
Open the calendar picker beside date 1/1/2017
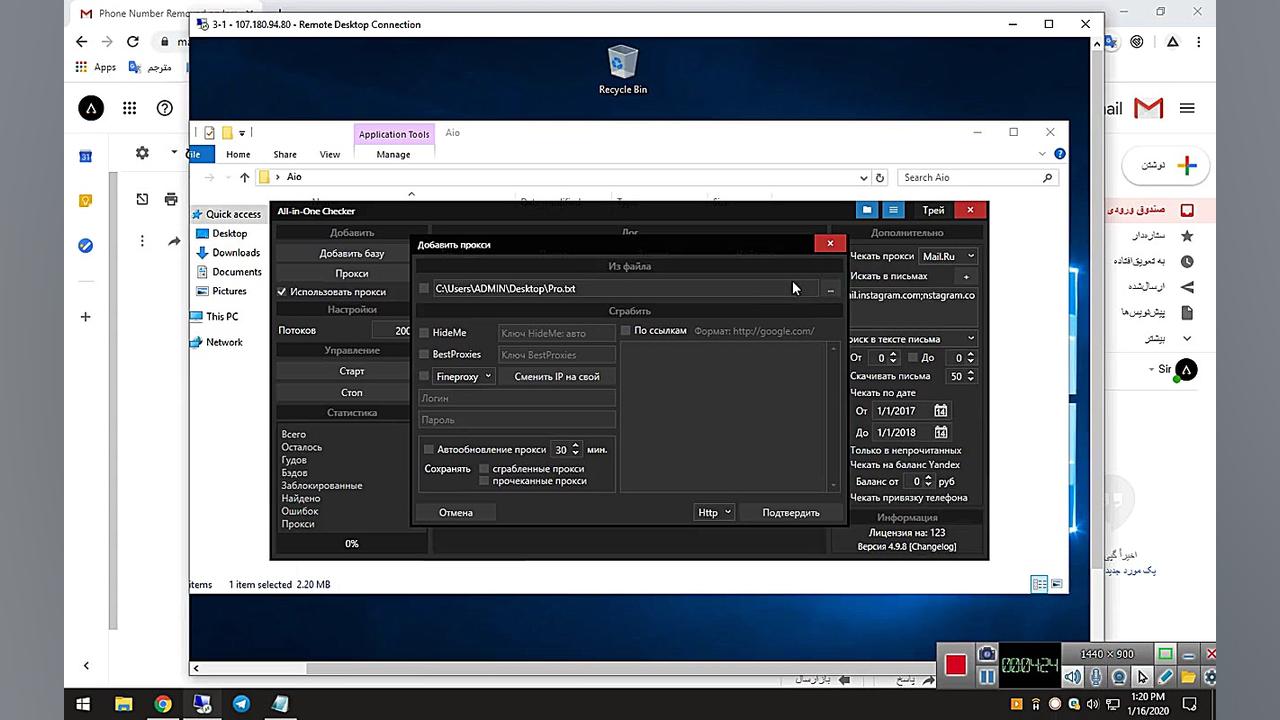click(941, 411)
